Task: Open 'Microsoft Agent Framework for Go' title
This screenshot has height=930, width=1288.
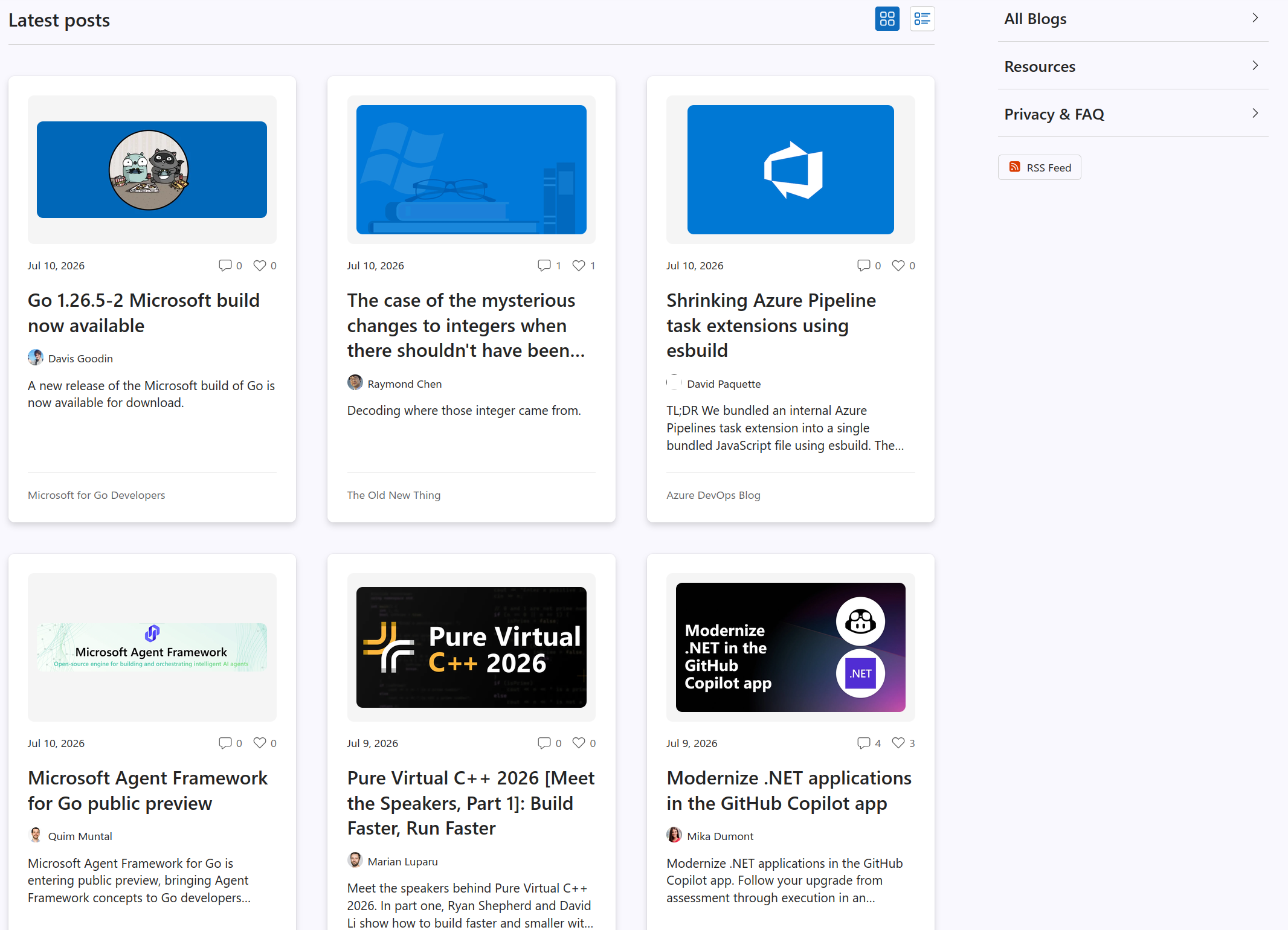Action: pyautogui.click(x=147, y=790)
